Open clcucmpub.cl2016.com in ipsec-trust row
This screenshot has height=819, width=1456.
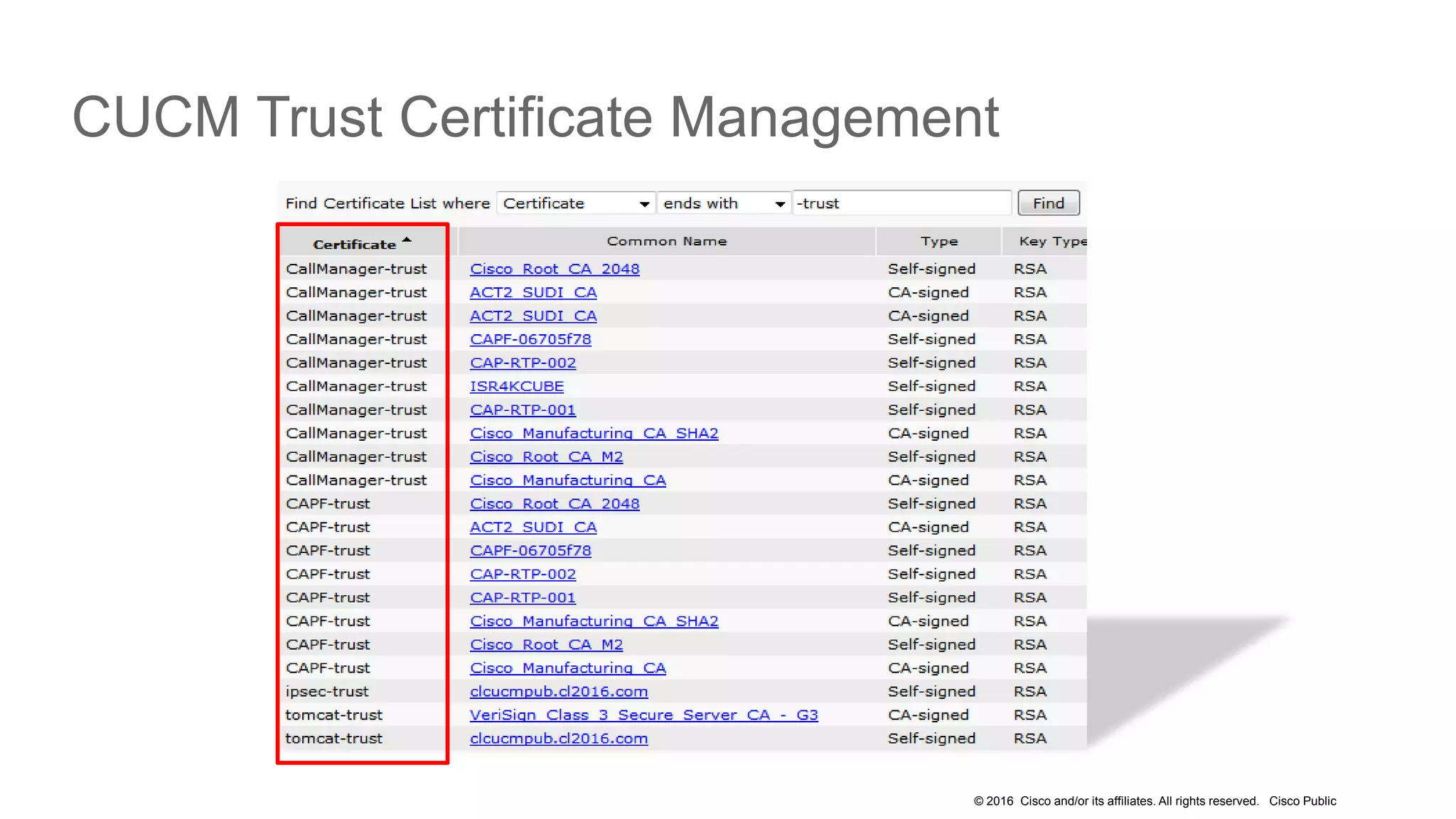click(559, 691)
